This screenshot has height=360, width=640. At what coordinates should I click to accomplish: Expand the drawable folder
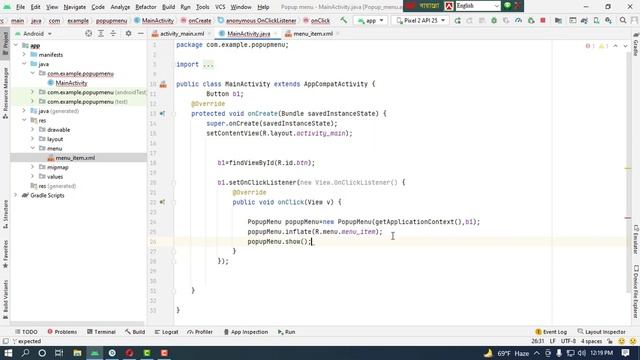[x=32, y=129]
